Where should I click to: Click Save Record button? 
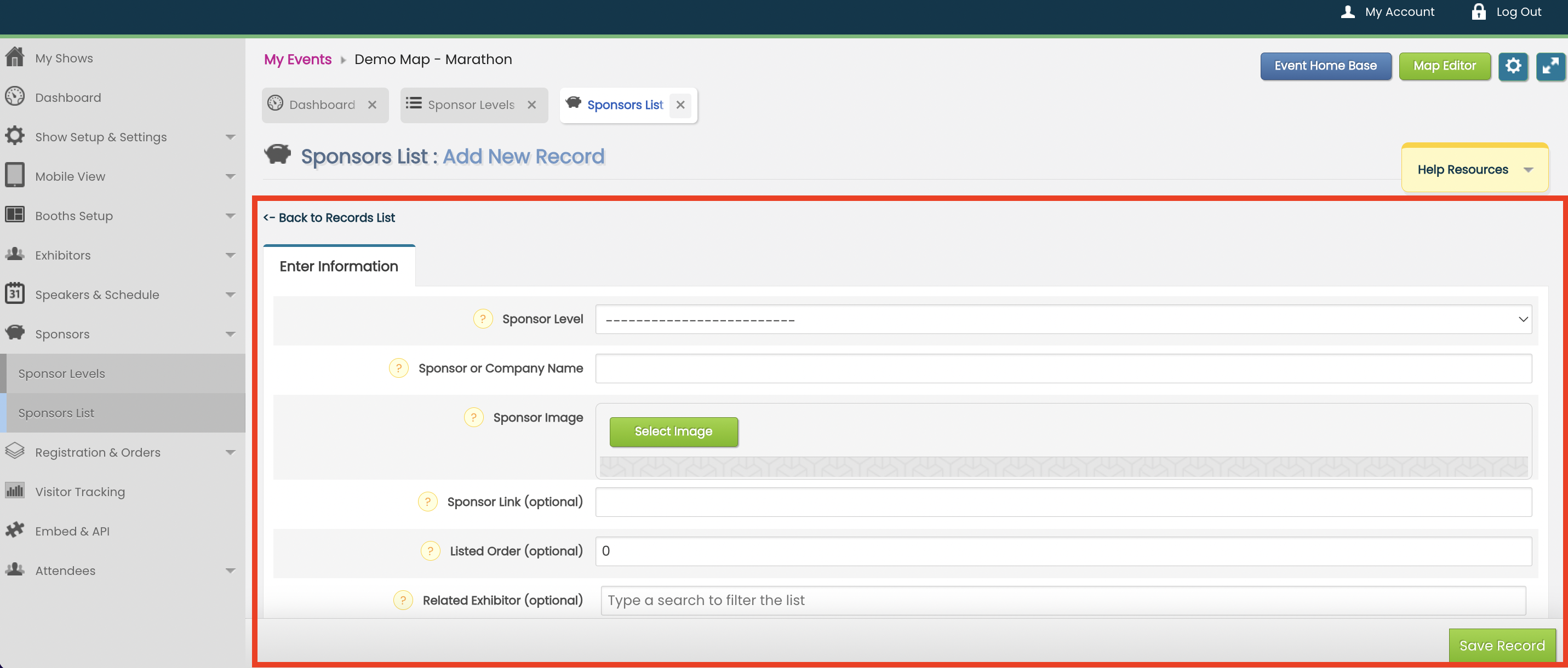pos(1502,646)
